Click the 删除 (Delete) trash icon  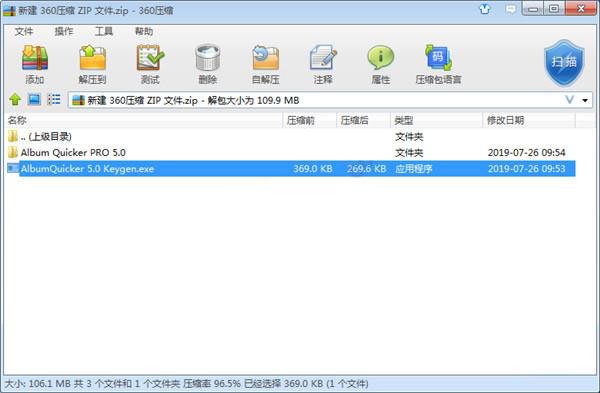(x=207, y=64)
